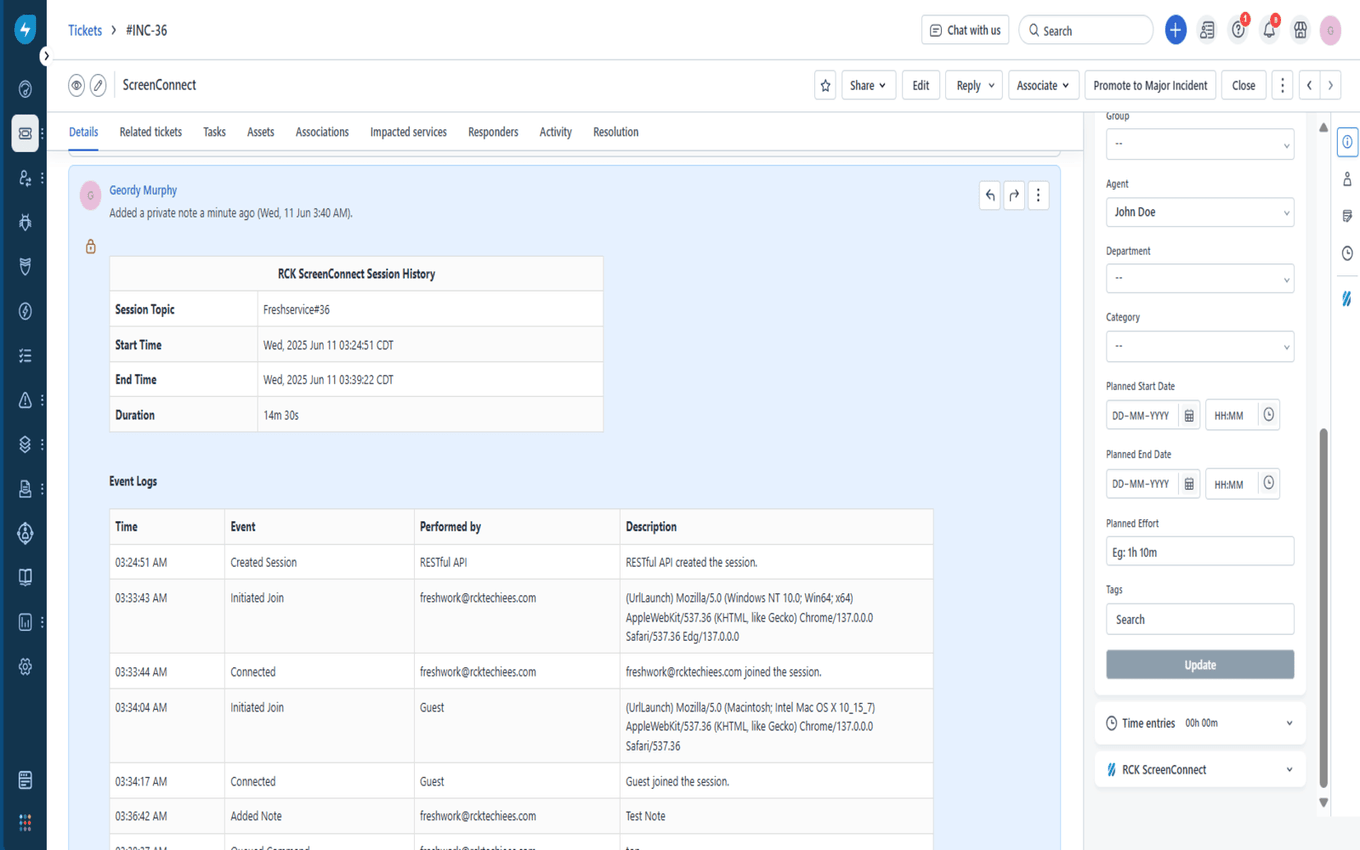Open the lightning circle icon in sidebar
The image size is (1360, 850).
point(25,311)
